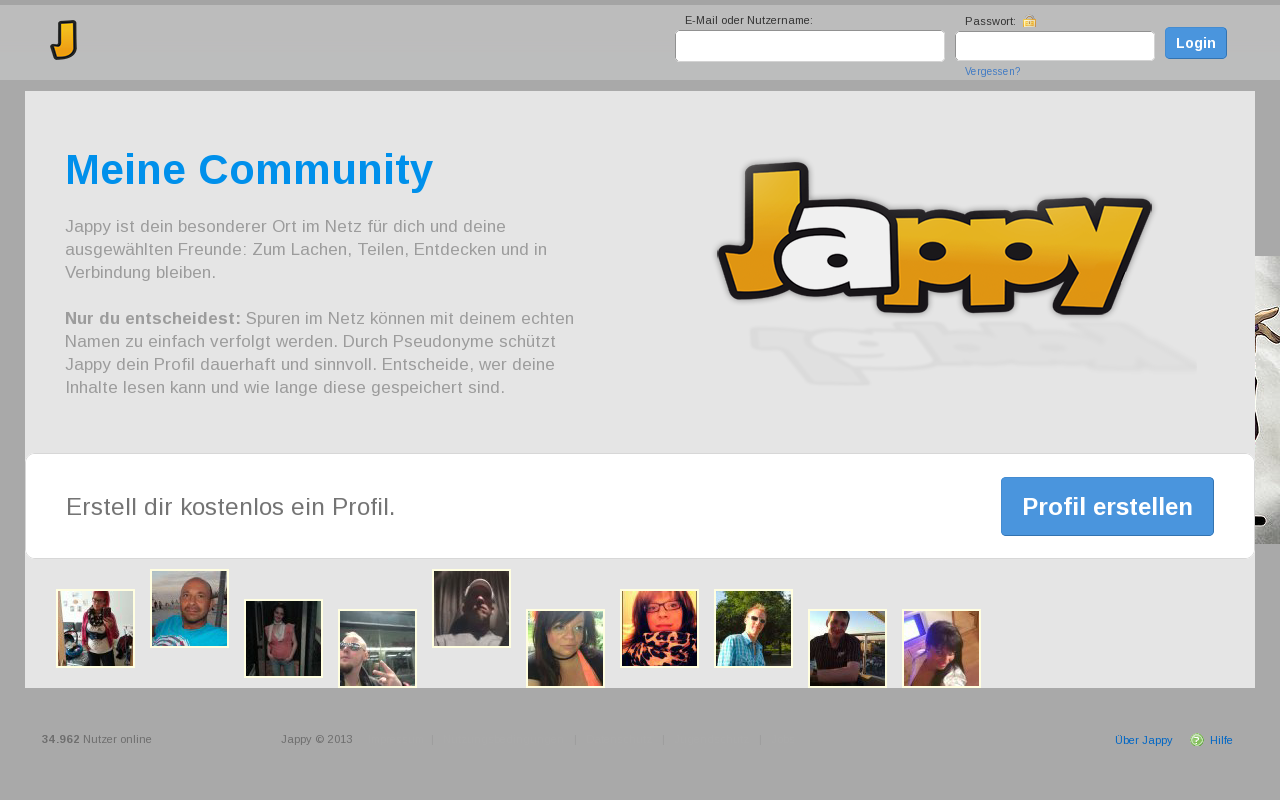Open photo of woman with glasses and leopard scarf

[x=660, y=628]
